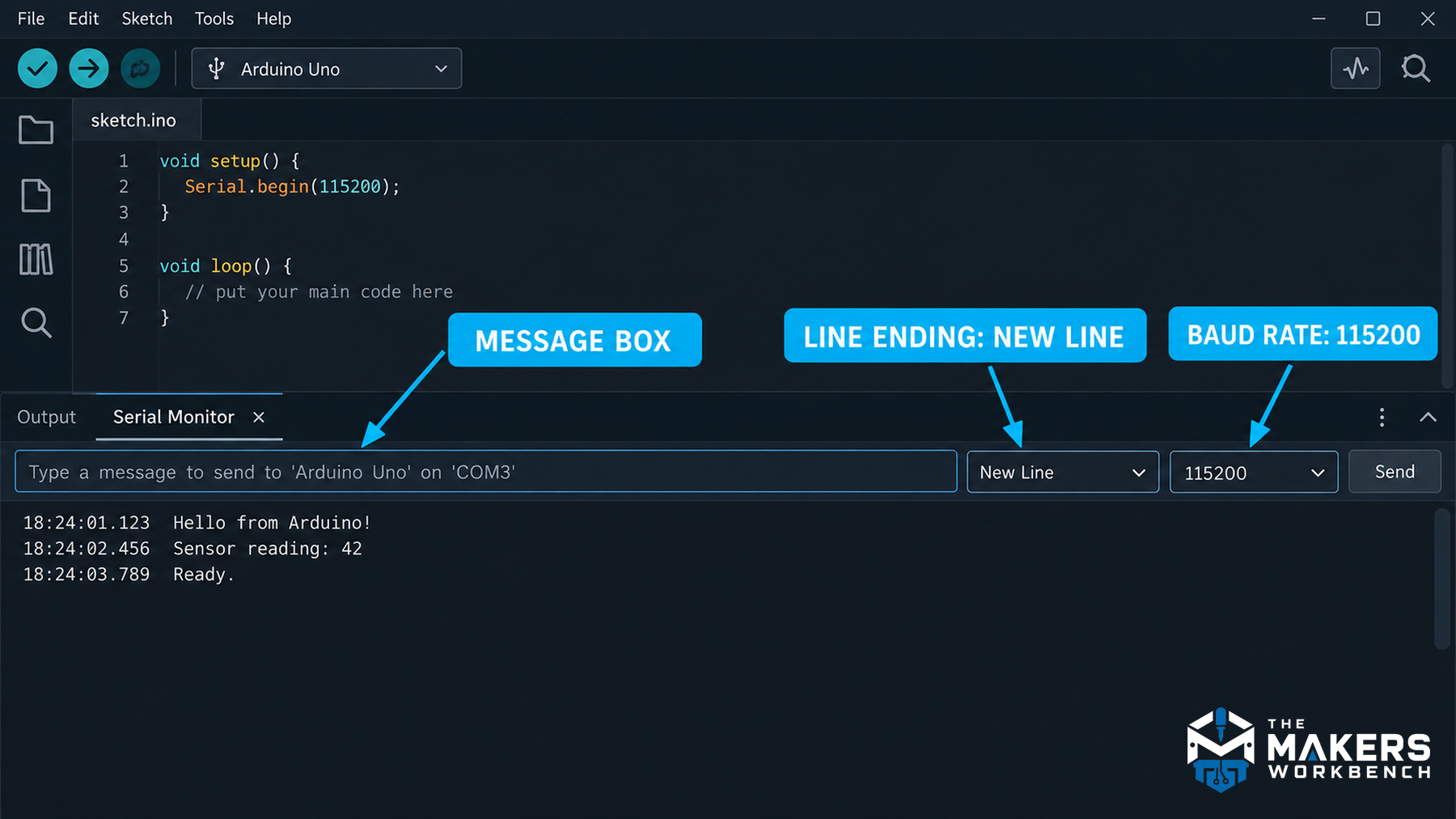1456x819 pixels.
Task: Click the Upload arrow button
Action: pyautogui.click(x=89, y=69)
